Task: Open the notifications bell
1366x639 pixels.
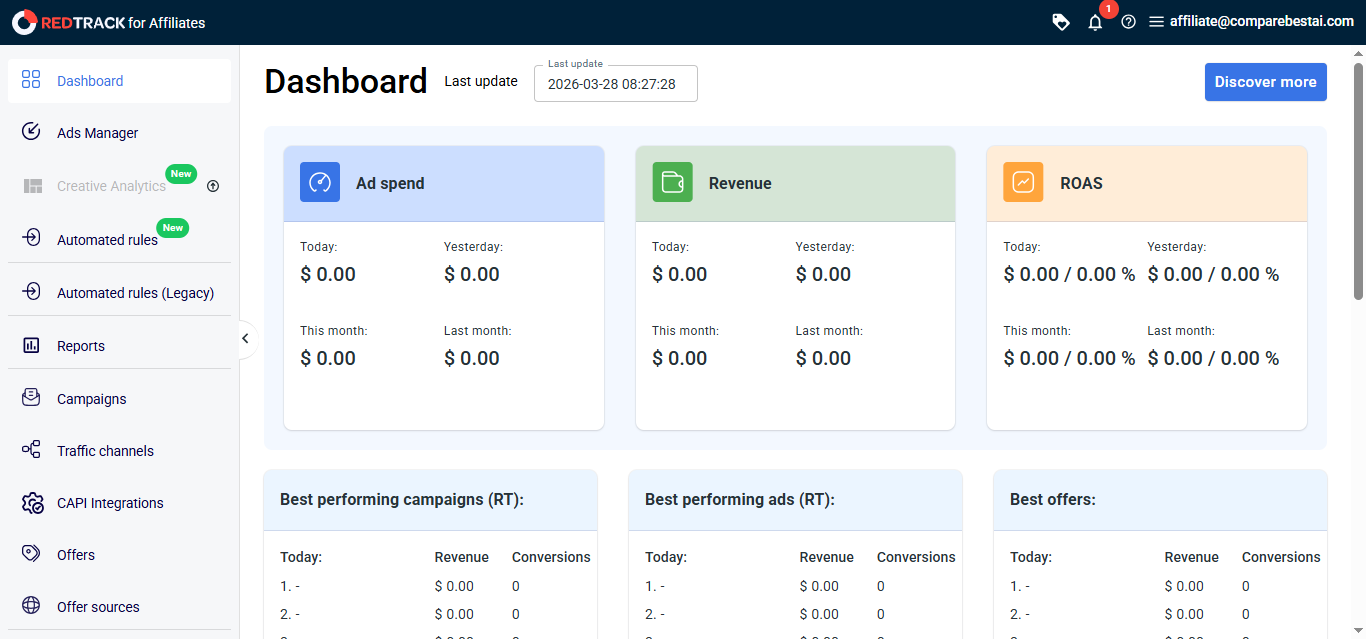Action: click(1095, 22)
